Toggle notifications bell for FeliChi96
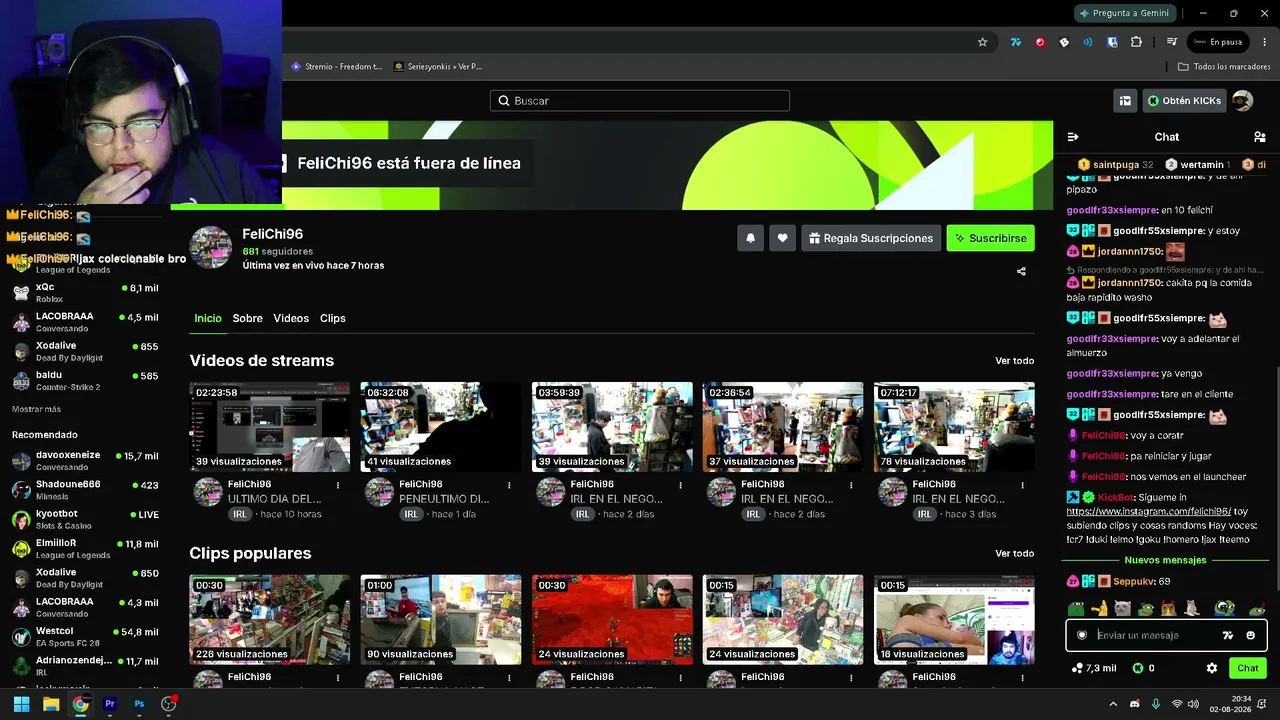Image resolution: width=1280 pixels, height=720 pixels. coord(750,238)
